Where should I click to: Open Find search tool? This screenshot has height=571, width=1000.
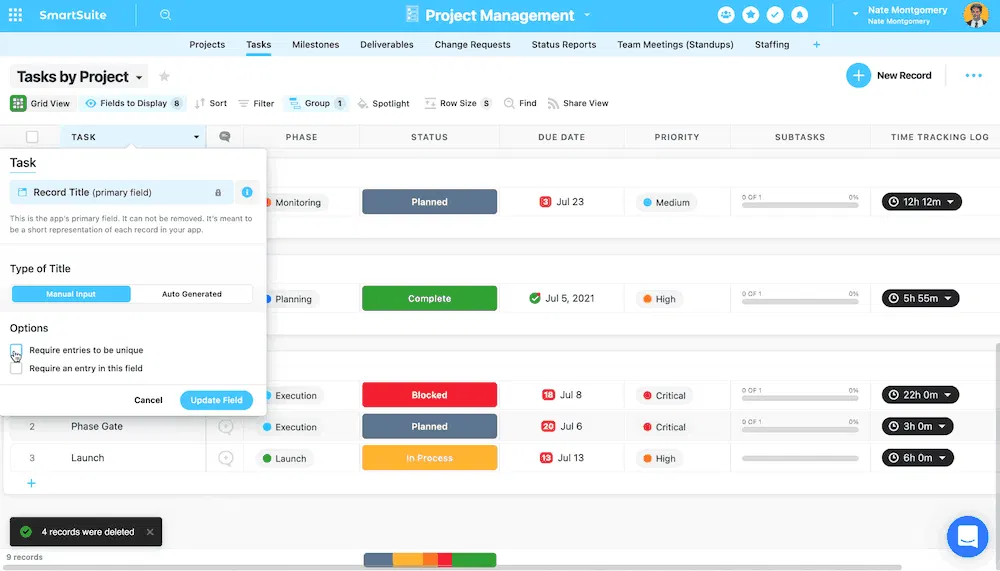coord(520,103)
